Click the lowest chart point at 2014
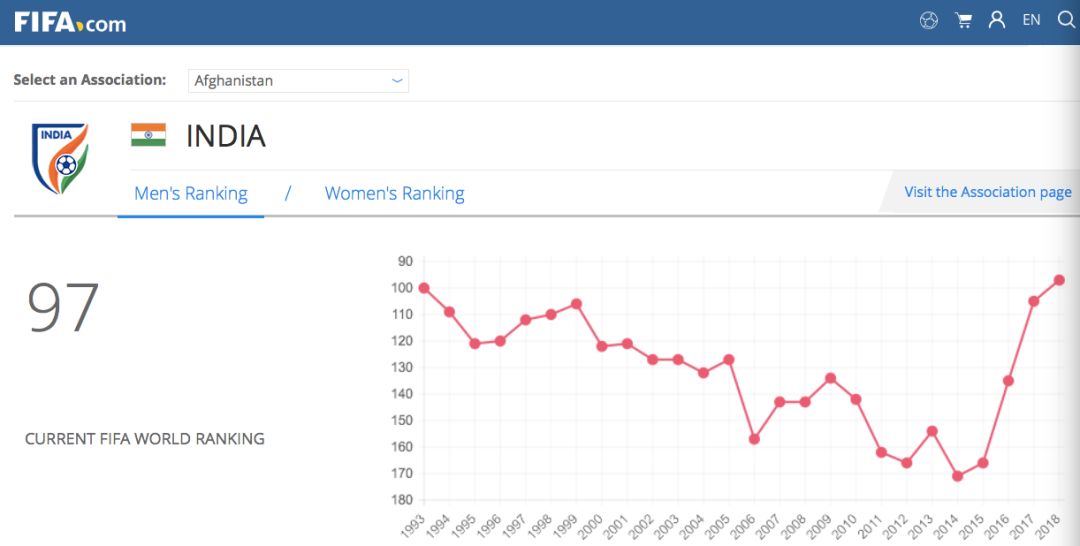 coord(957,476)
